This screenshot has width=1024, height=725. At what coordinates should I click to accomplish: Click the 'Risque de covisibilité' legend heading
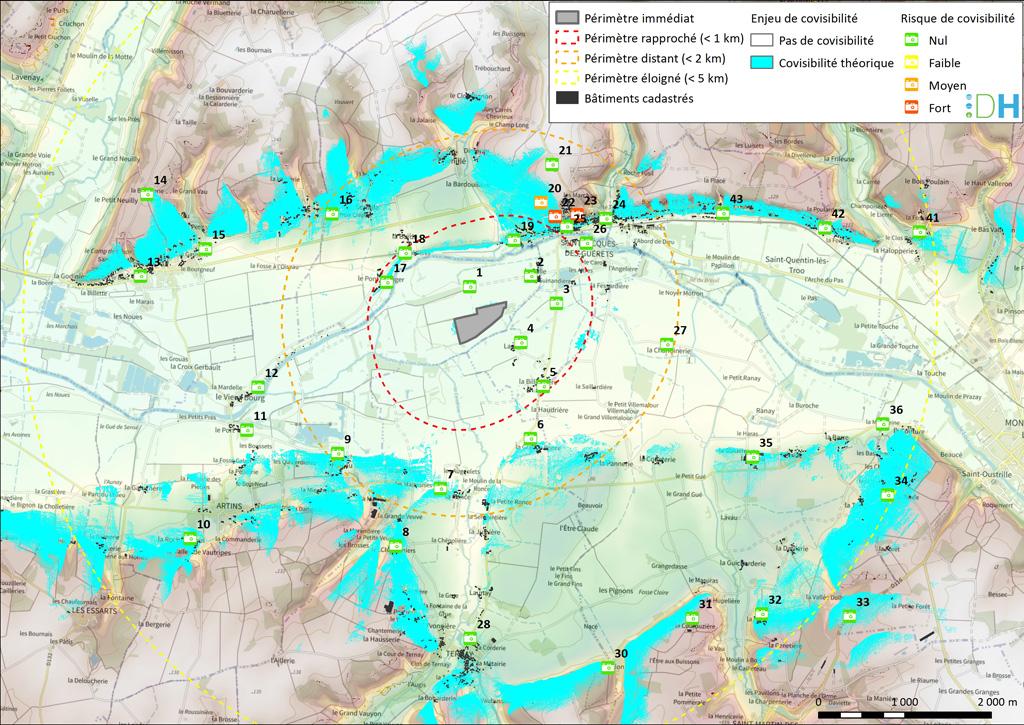click(x=957, y=18)
